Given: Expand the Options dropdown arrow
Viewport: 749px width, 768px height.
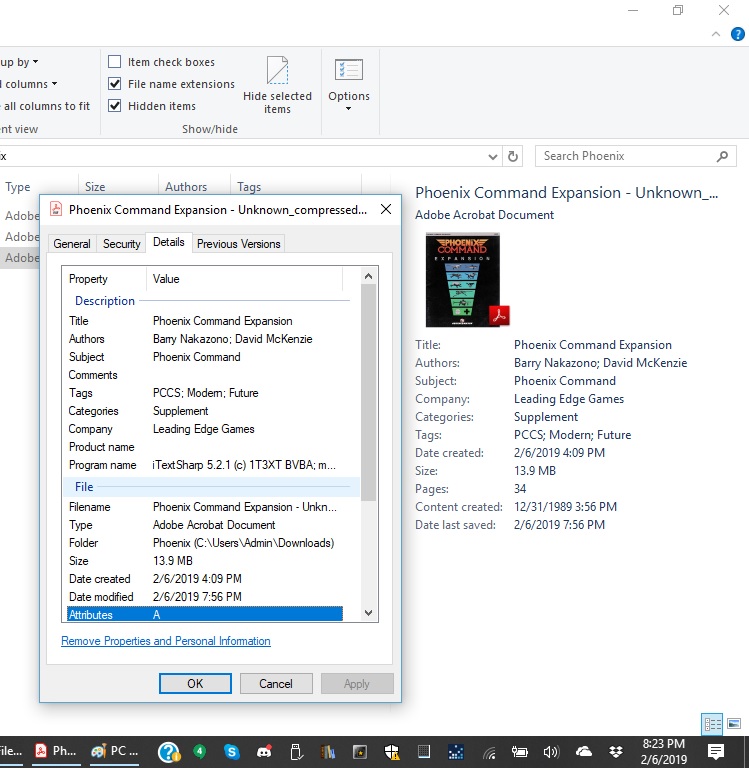Looking at the screenshot, I should point(348,109).
